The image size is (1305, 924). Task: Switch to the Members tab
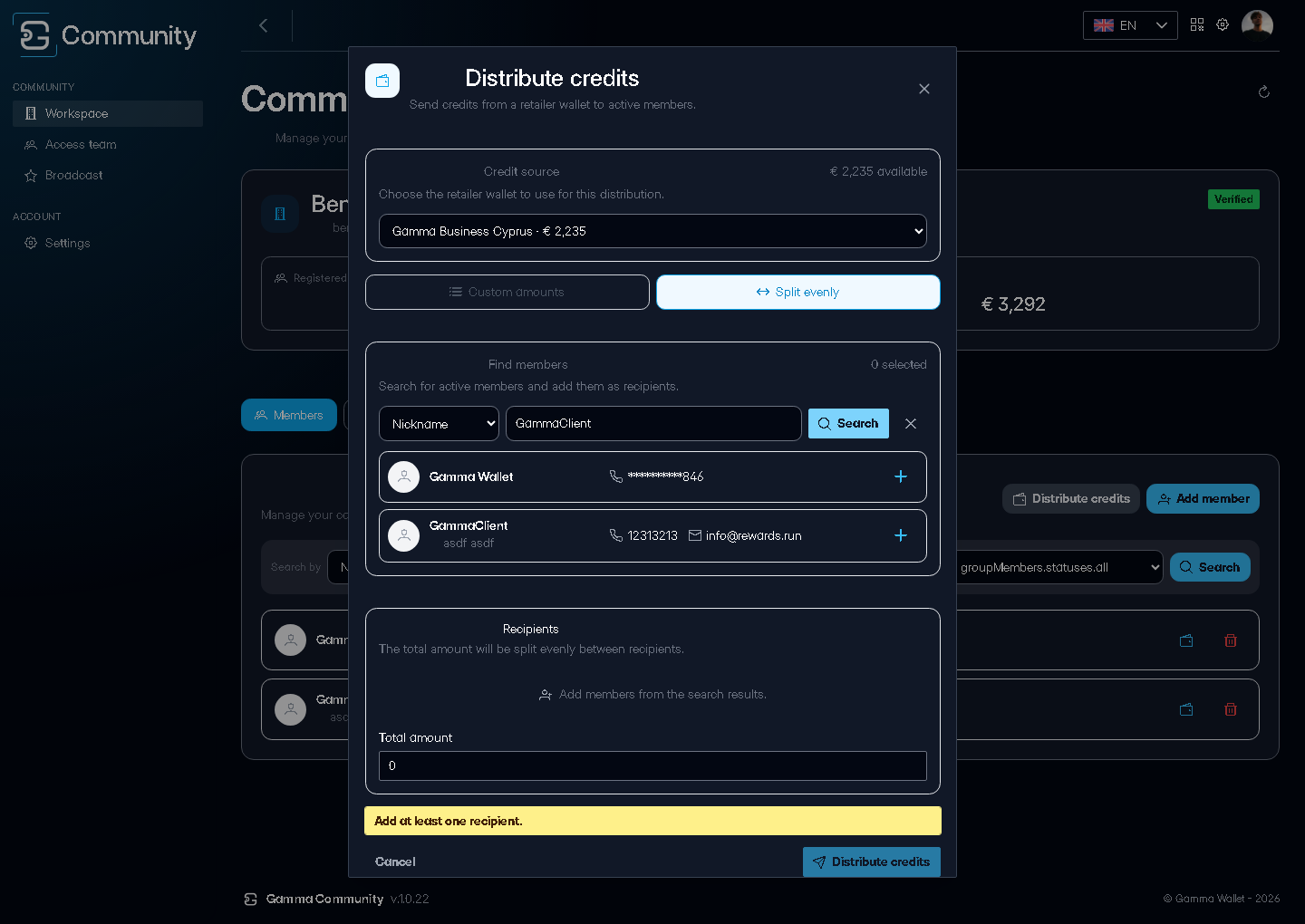tap(289, 415)
